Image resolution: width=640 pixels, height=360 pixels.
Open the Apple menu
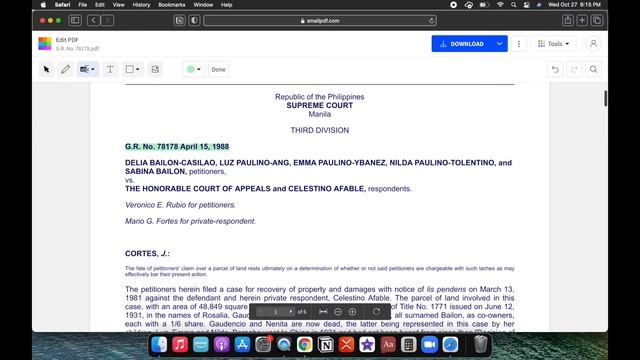[x=43, y=5]
